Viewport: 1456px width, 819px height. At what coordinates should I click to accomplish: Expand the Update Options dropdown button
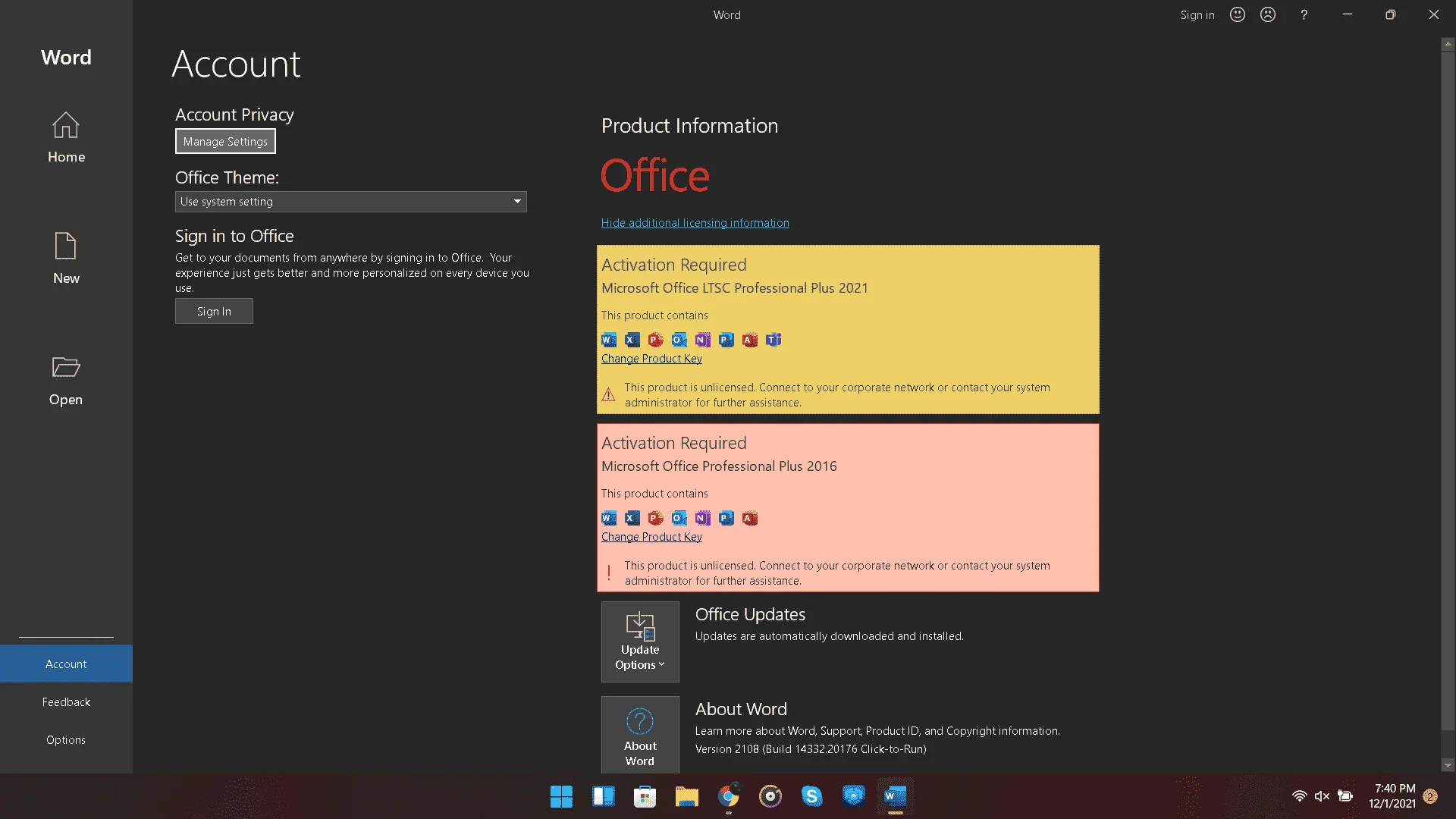pyautogui.click(x=640, y=642)
